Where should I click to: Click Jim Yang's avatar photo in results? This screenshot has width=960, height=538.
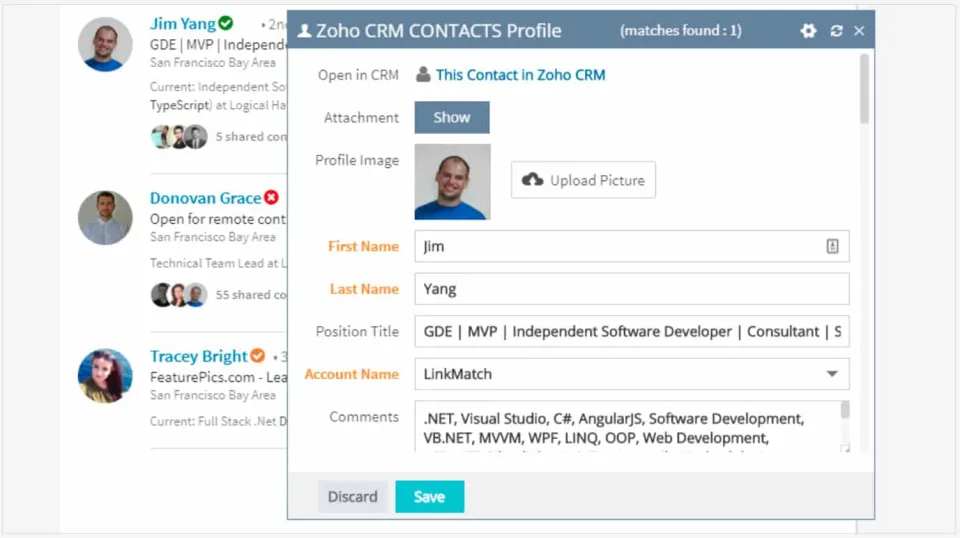tap(105, 44)
